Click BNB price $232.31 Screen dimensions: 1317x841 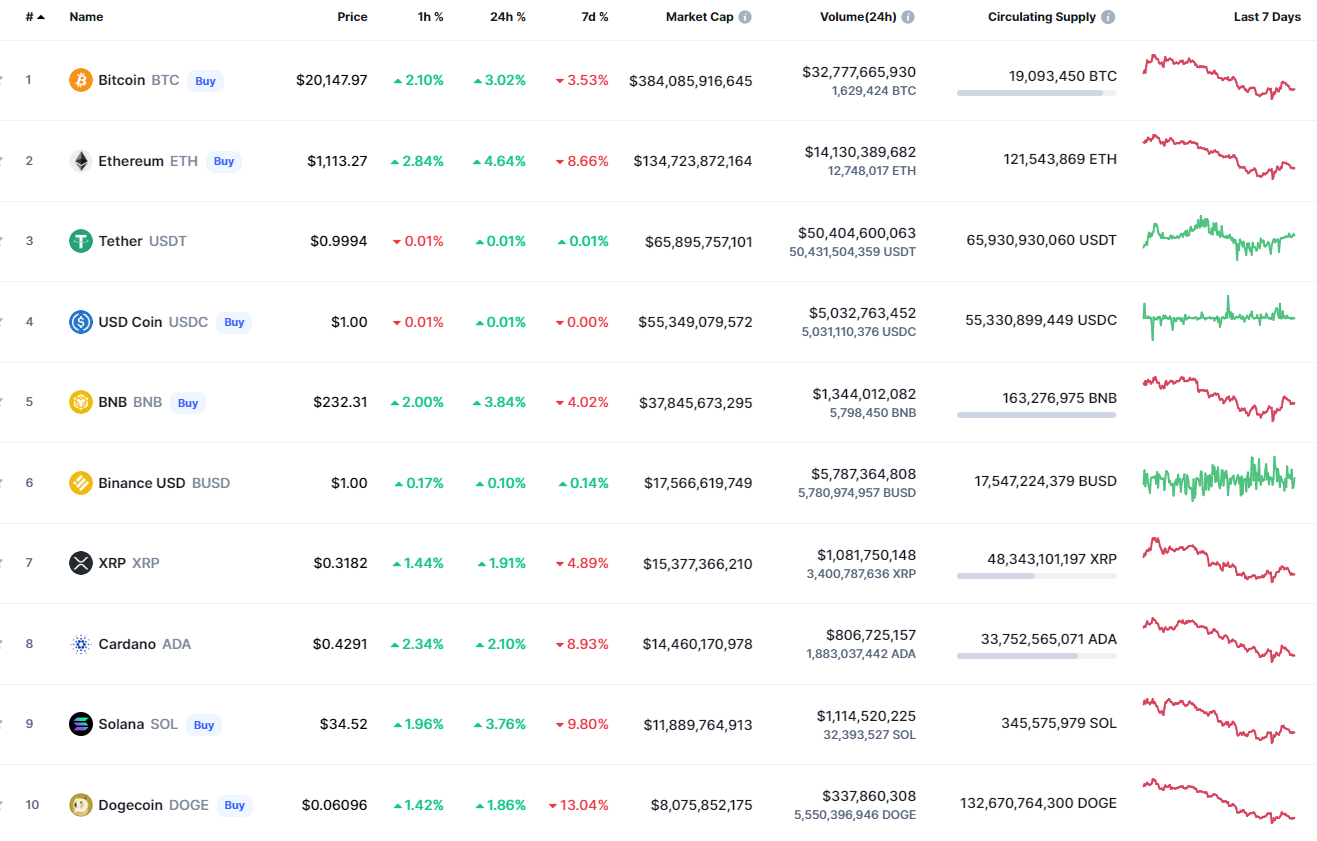click(340, 402)
